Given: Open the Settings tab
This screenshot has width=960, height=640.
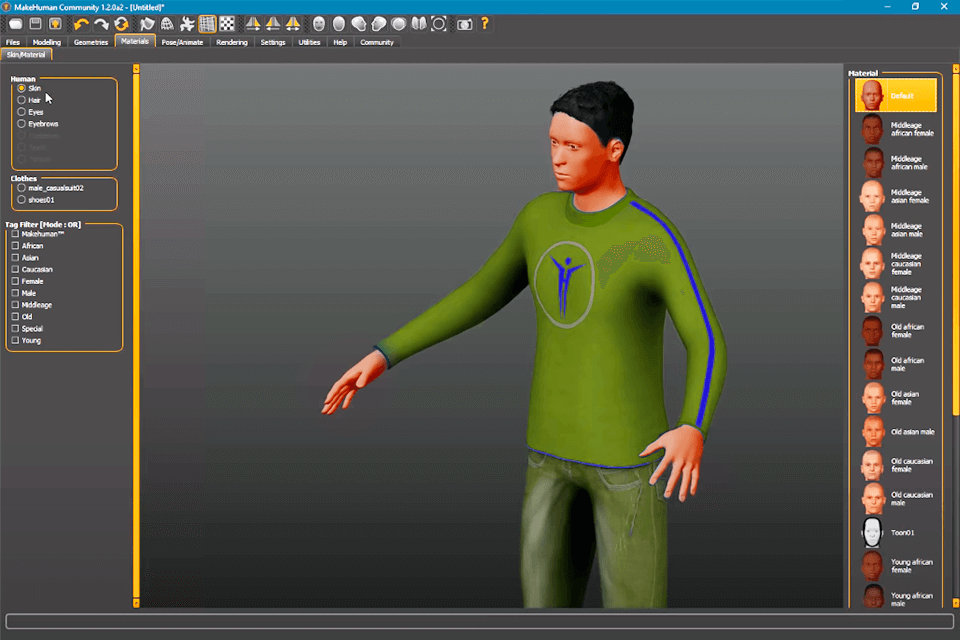Looking at the screenshot, I should (272, 42).
